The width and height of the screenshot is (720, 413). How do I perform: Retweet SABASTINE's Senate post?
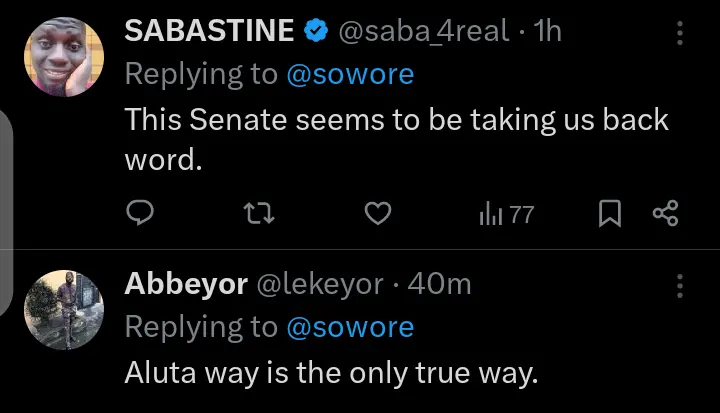(x=260, y=213)
